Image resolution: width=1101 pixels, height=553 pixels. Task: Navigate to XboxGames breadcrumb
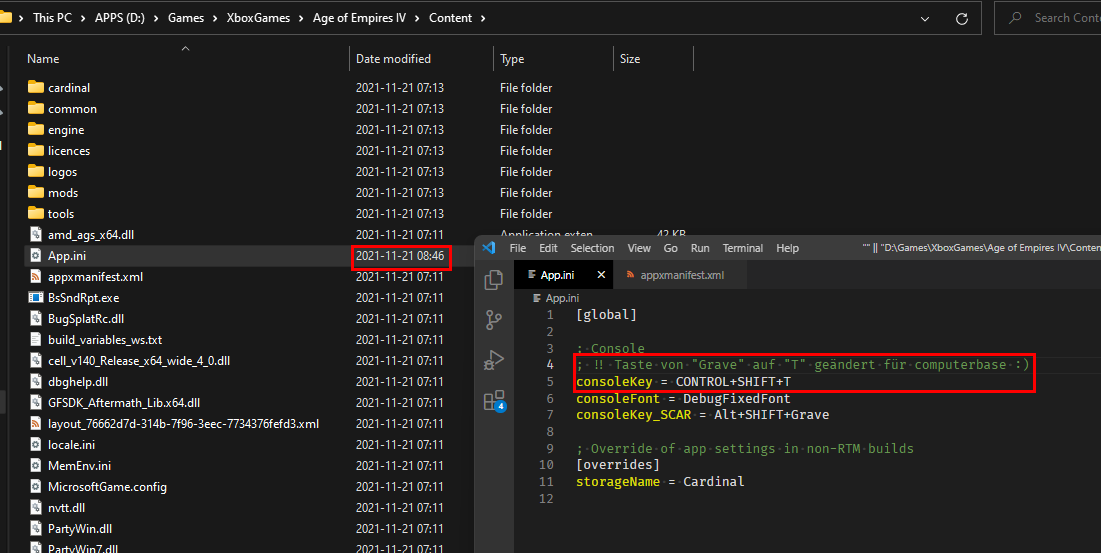(258, 18)
